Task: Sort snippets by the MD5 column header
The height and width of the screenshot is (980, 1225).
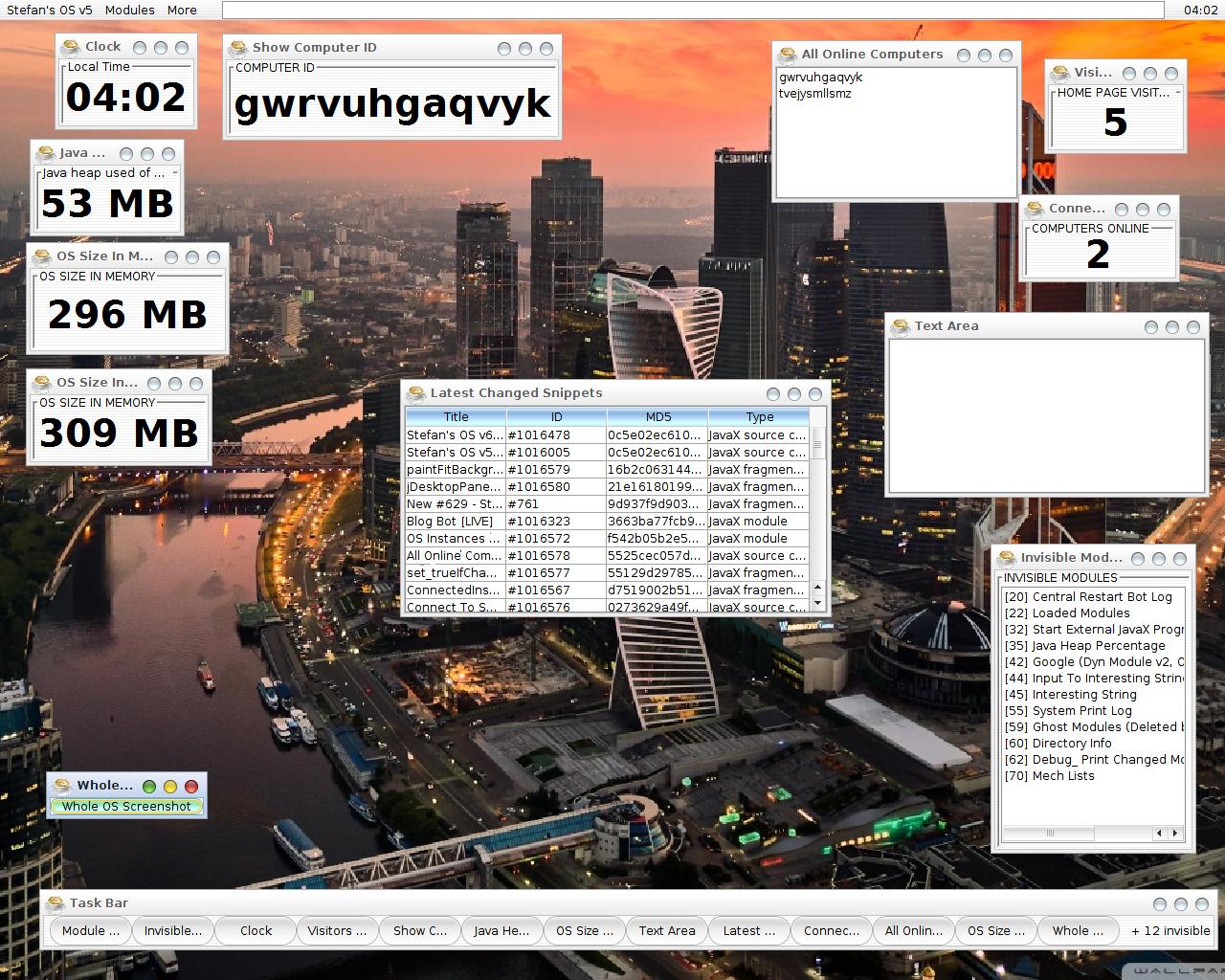Action: pyautogui.click(x=657, y=417)
